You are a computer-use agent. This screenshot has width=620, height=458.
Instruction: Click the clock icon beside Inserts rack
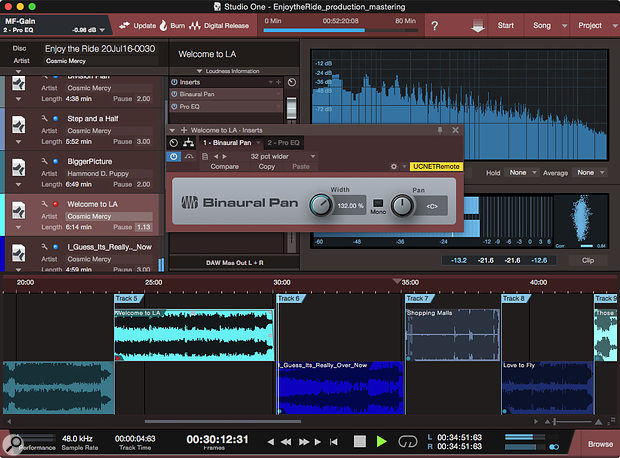[291, 82]
